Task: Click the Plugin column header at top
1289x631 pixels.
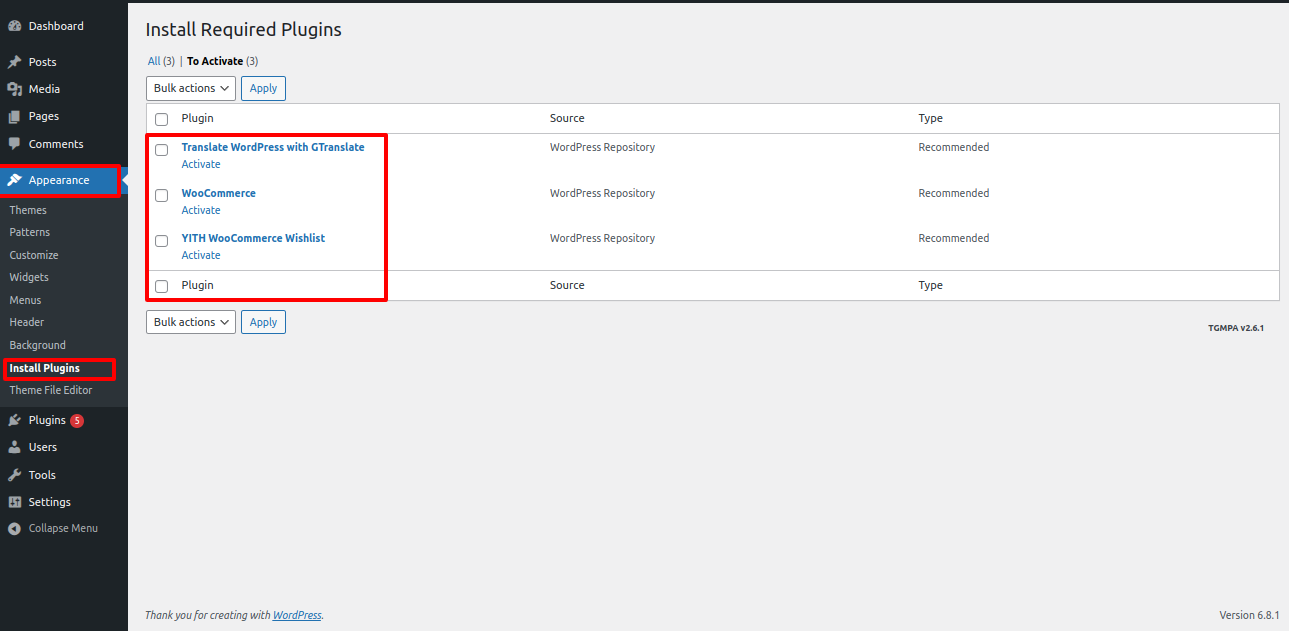Action: pyautogui.click(x=198, y=118)
